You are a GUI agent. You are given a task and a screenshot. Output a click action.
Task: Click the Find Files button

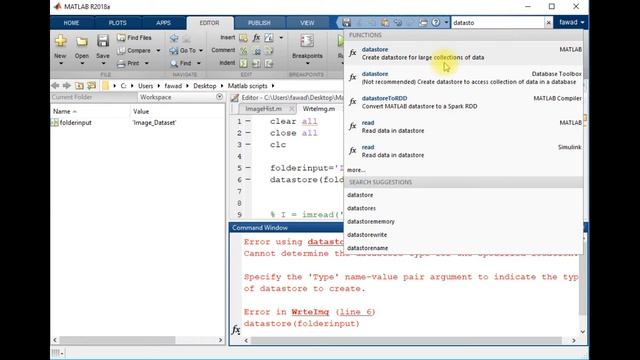point(134,38)
